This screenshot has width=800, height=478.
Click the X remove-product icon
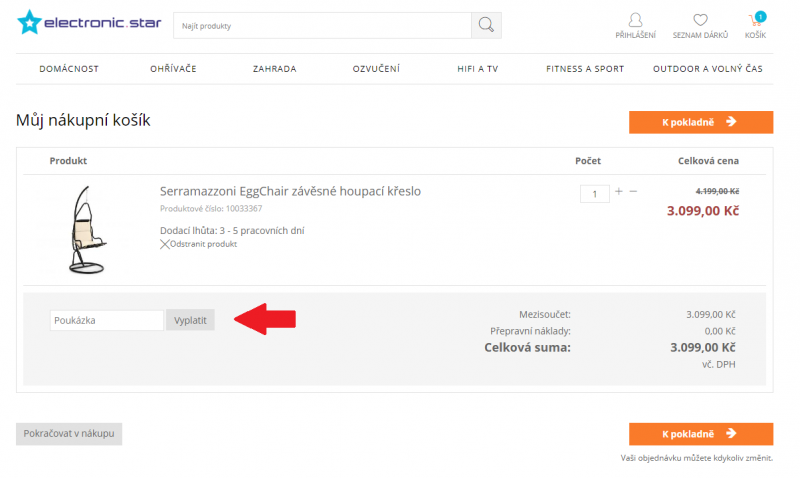164,244
